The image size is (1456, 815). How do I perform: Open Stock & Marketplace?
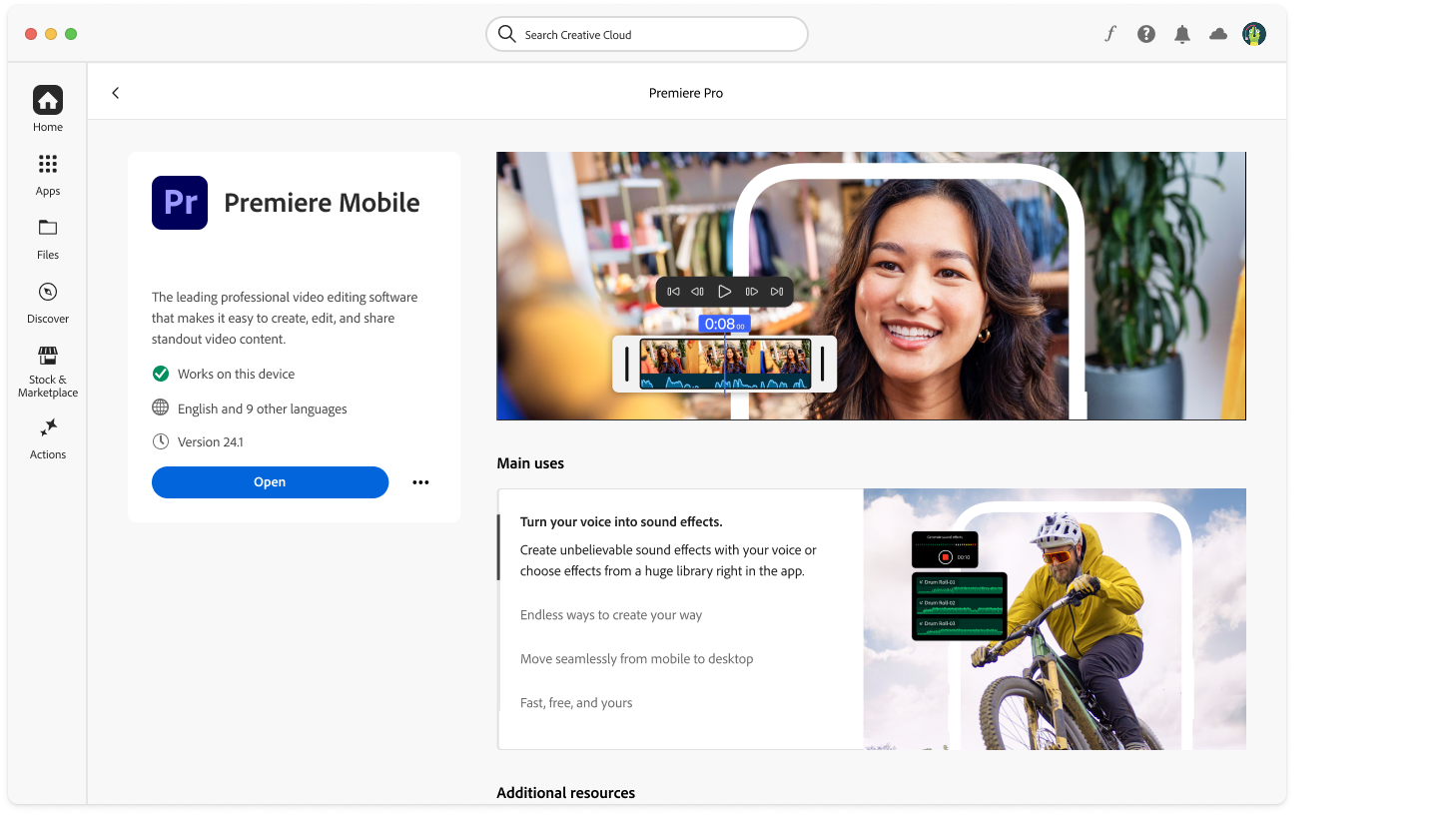tap(48, 372)
